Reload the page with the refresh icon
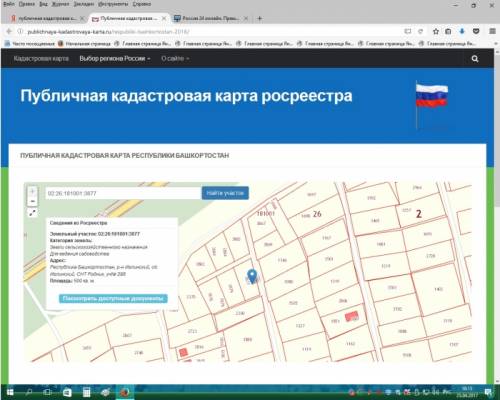 click(x=421, y=31)
